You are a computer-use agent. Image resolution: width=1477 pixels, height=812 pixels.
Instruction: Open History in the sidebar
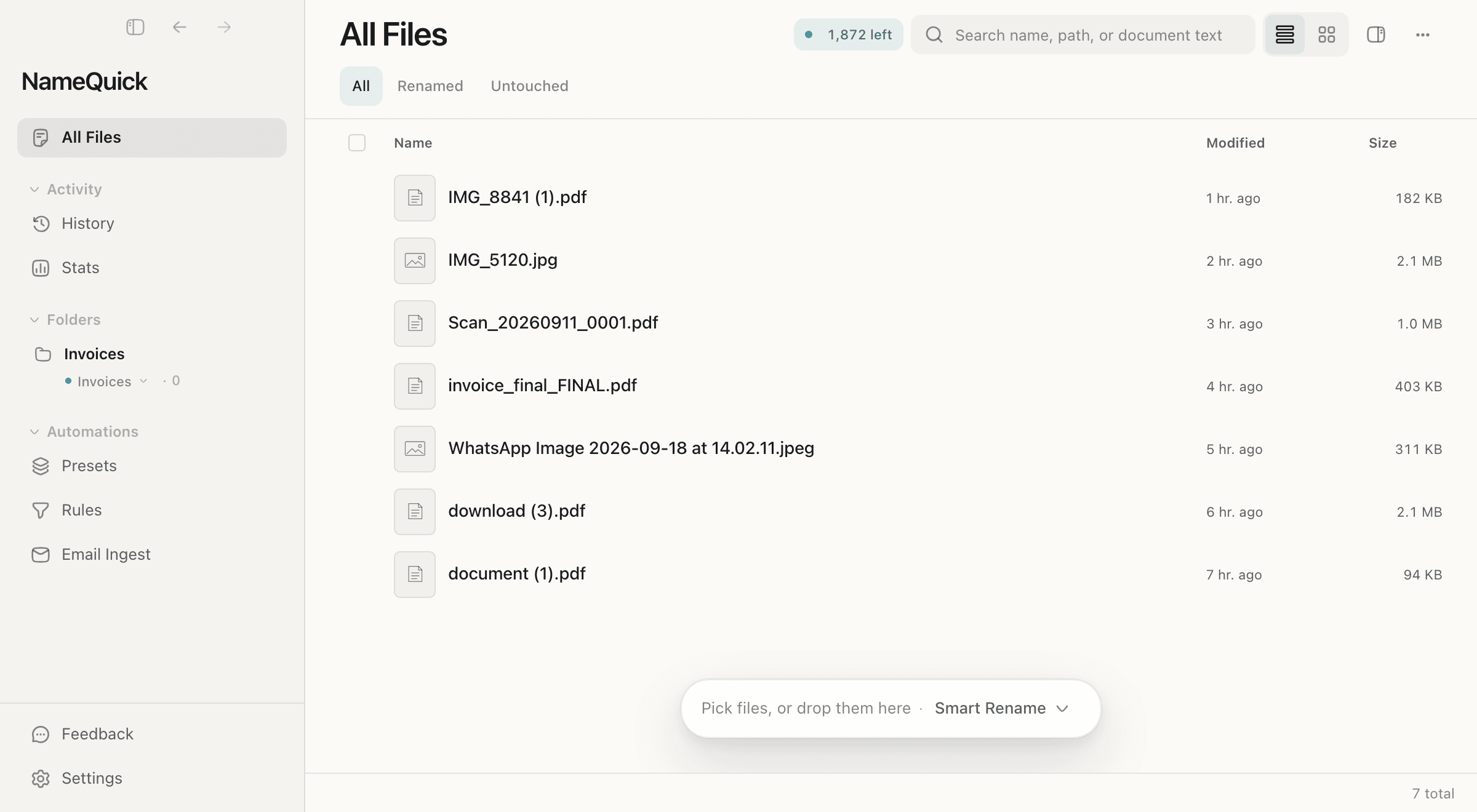tap(152, 223)
